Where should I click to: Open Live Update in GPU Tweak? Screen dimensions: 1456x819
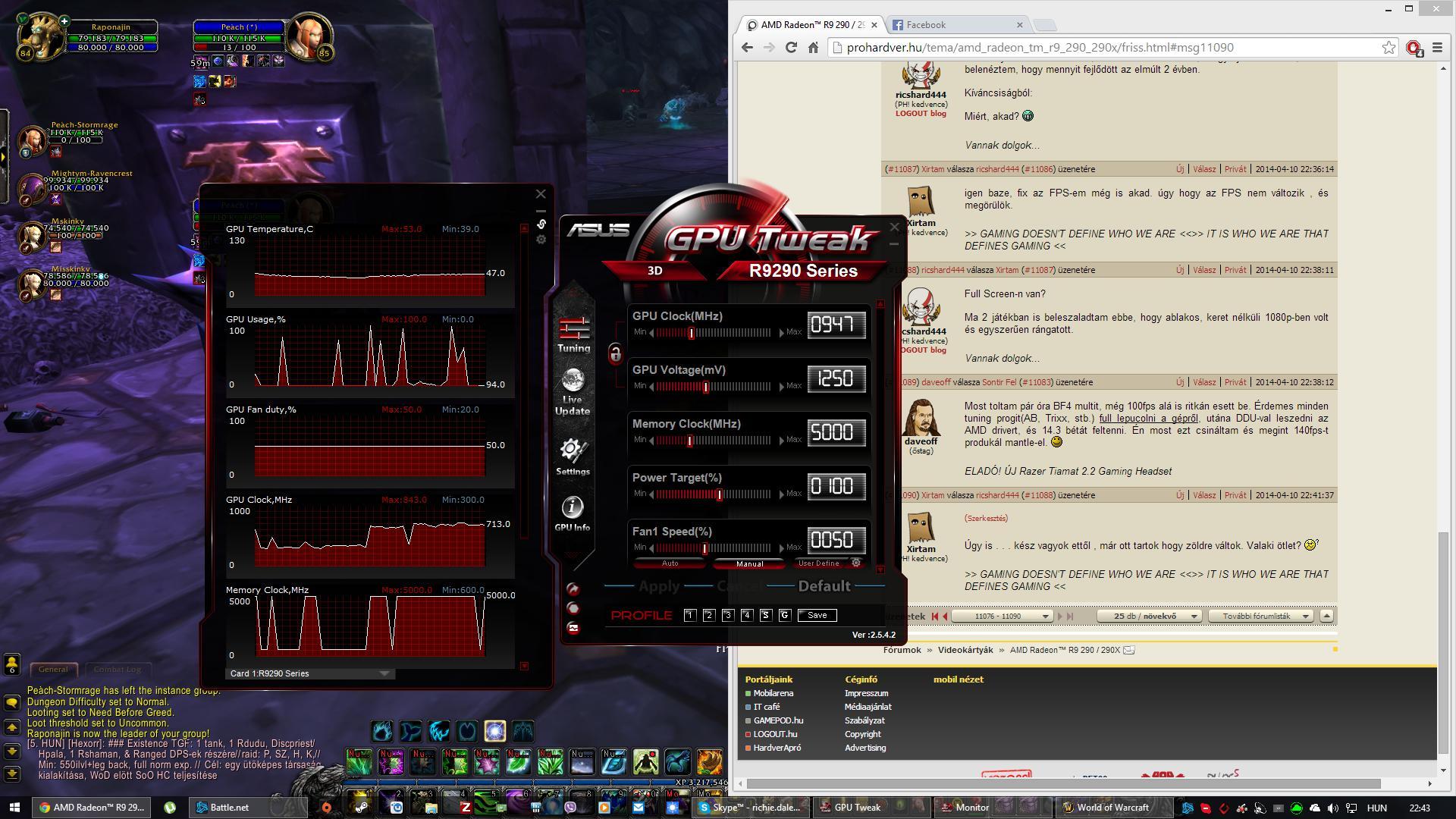coord(573,393)
